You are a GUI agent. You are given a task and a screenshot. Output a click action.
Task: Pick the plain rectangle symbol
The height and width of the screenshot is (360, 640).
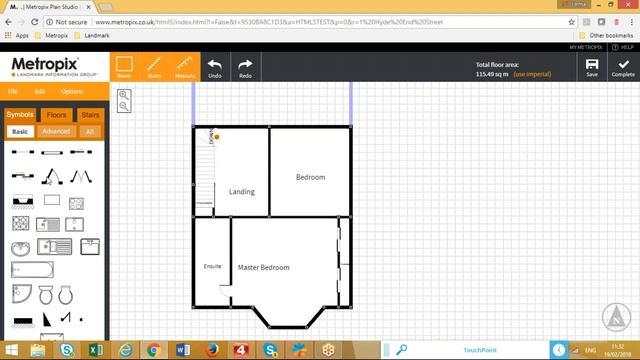52,200
